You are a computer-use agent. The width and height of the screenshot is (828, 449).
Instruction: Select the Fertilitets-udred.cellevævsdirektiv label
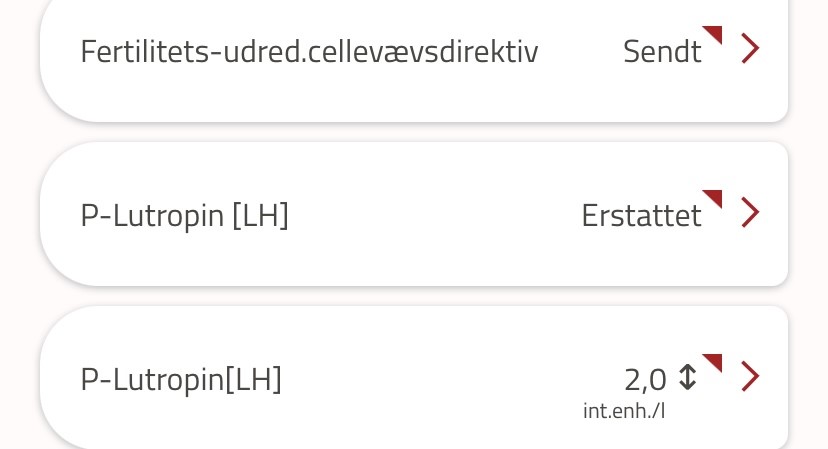click(309, 51)
